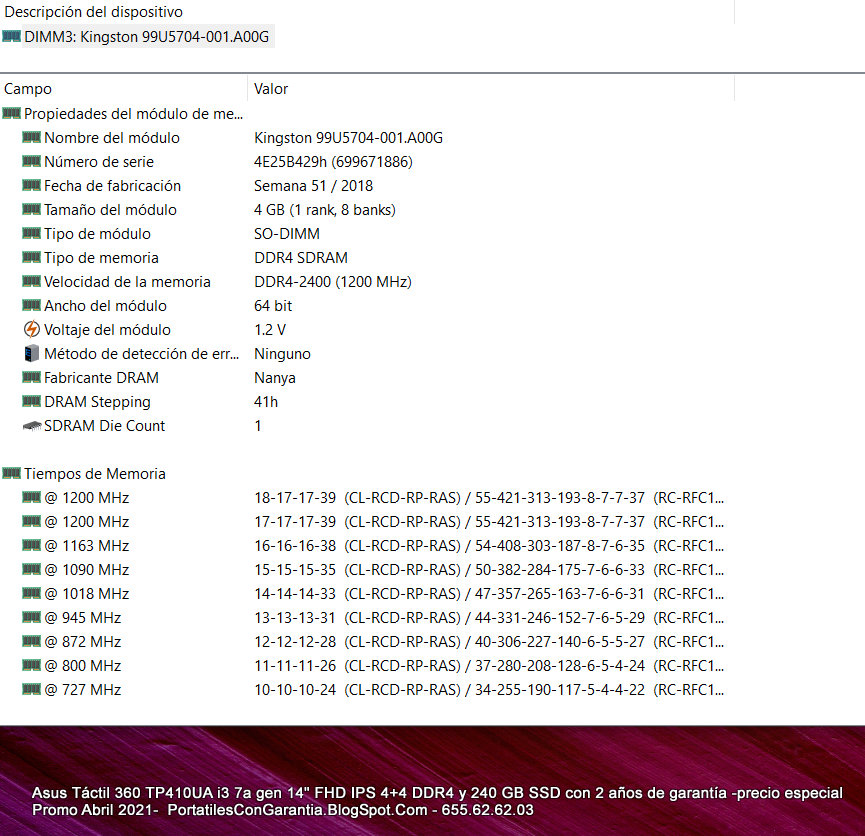Click the lightning Voltaje del módulo icon
The width and height of the screenshot is (865, 836).
pos(31,329)
